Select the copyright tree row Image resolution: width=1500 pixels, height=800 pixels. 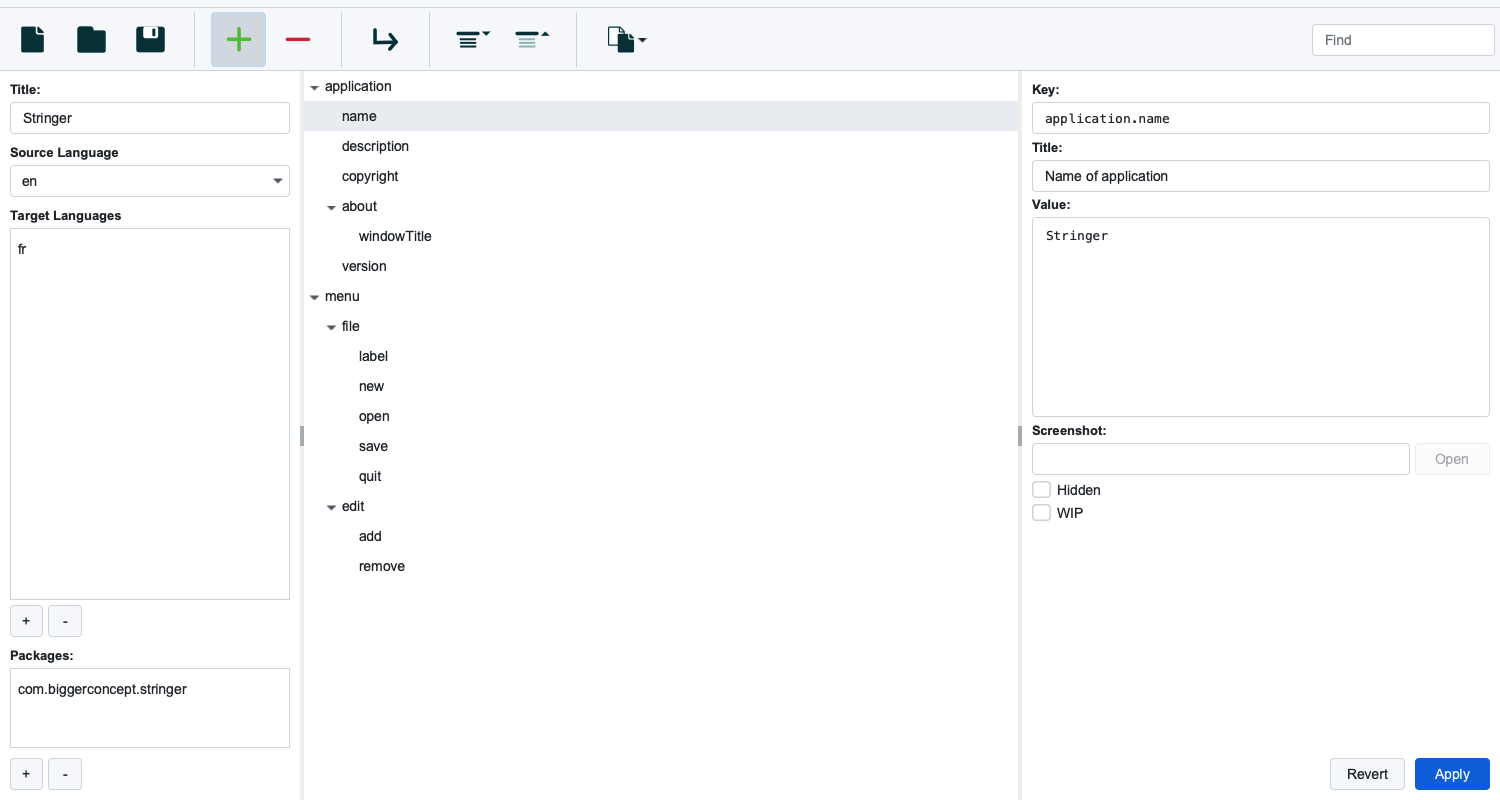(x=661, y=176)
